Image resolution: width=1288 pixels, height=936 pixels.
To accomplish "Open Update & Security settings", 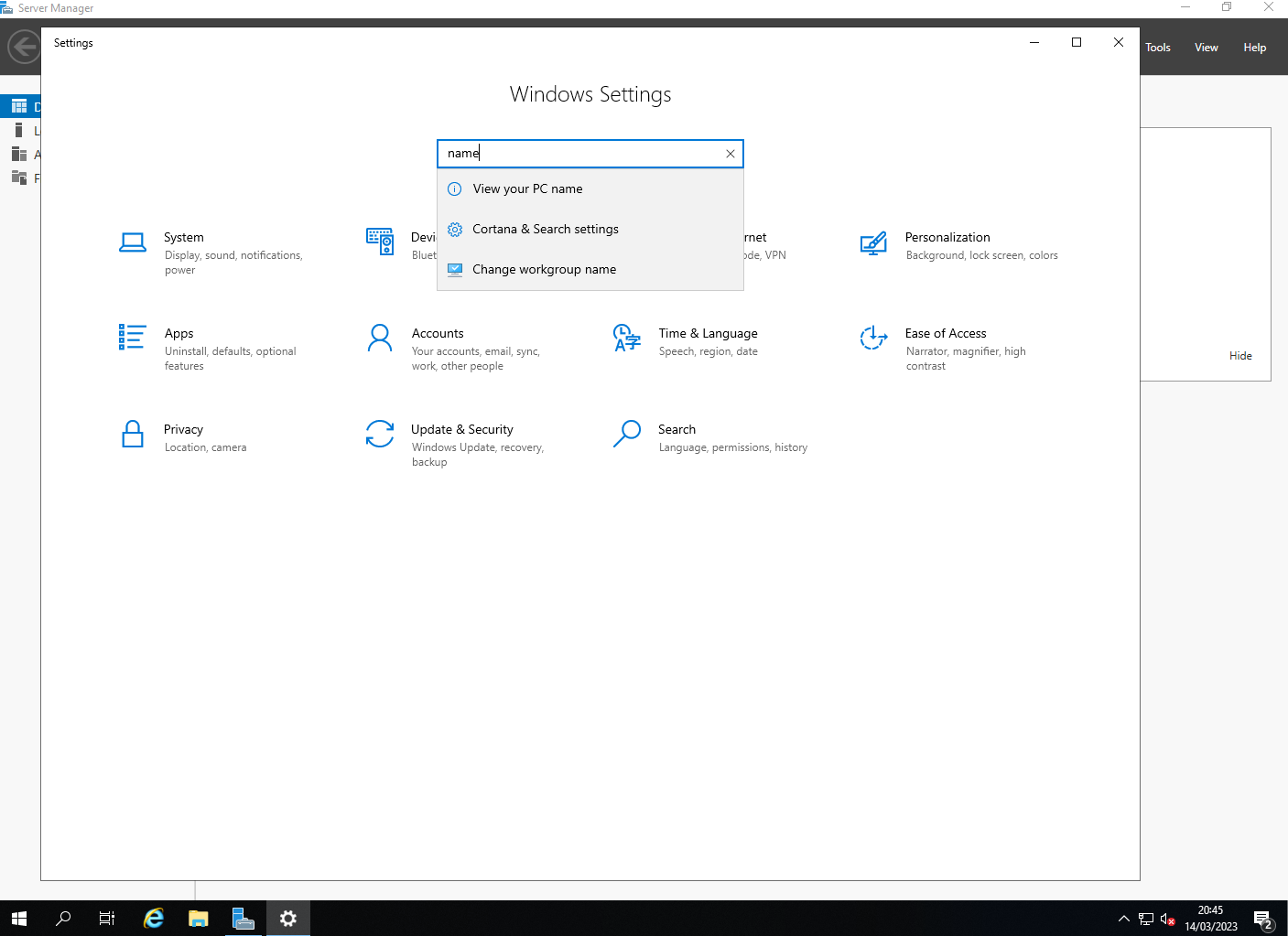I will 461,430.
